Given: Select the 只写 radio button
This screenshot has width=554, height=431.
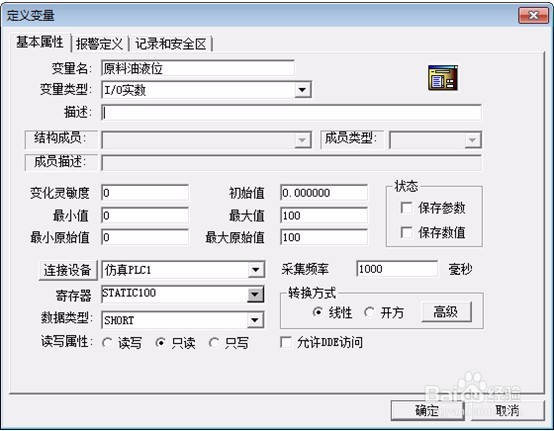Looking at the screenshot, I should (214, 343).
